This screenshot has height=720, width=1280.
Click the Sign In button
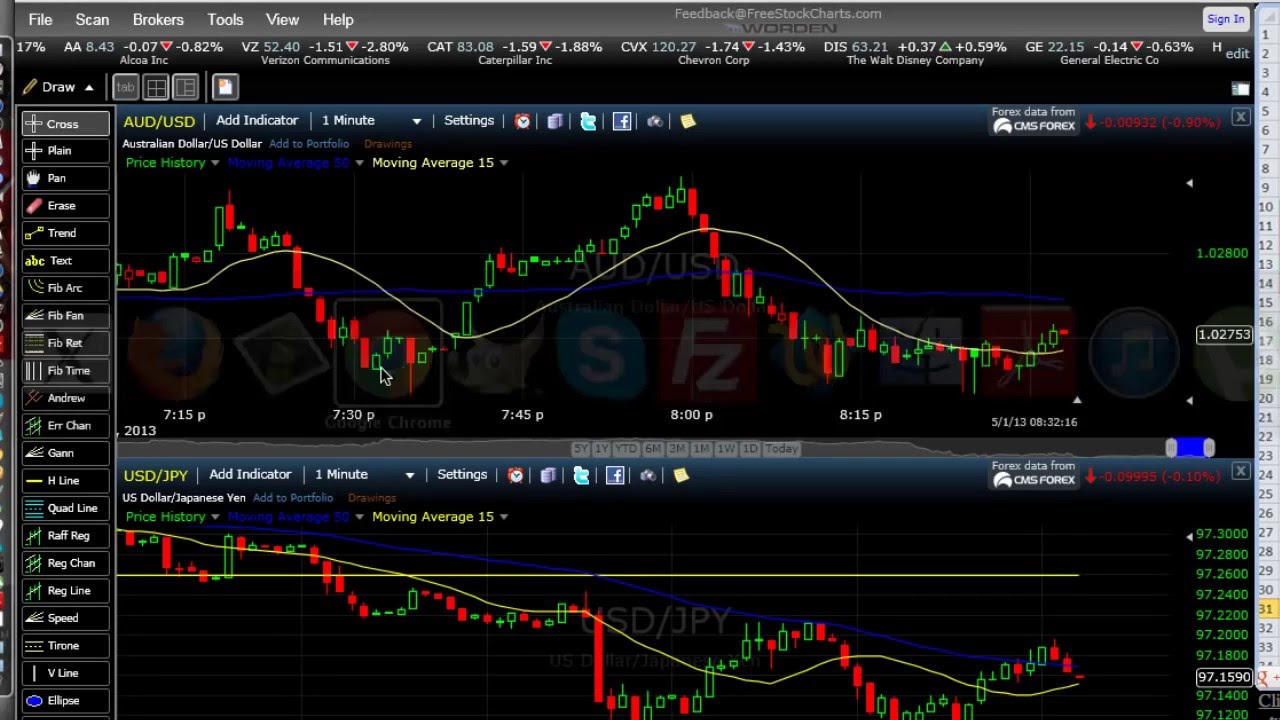(1225, 19)
